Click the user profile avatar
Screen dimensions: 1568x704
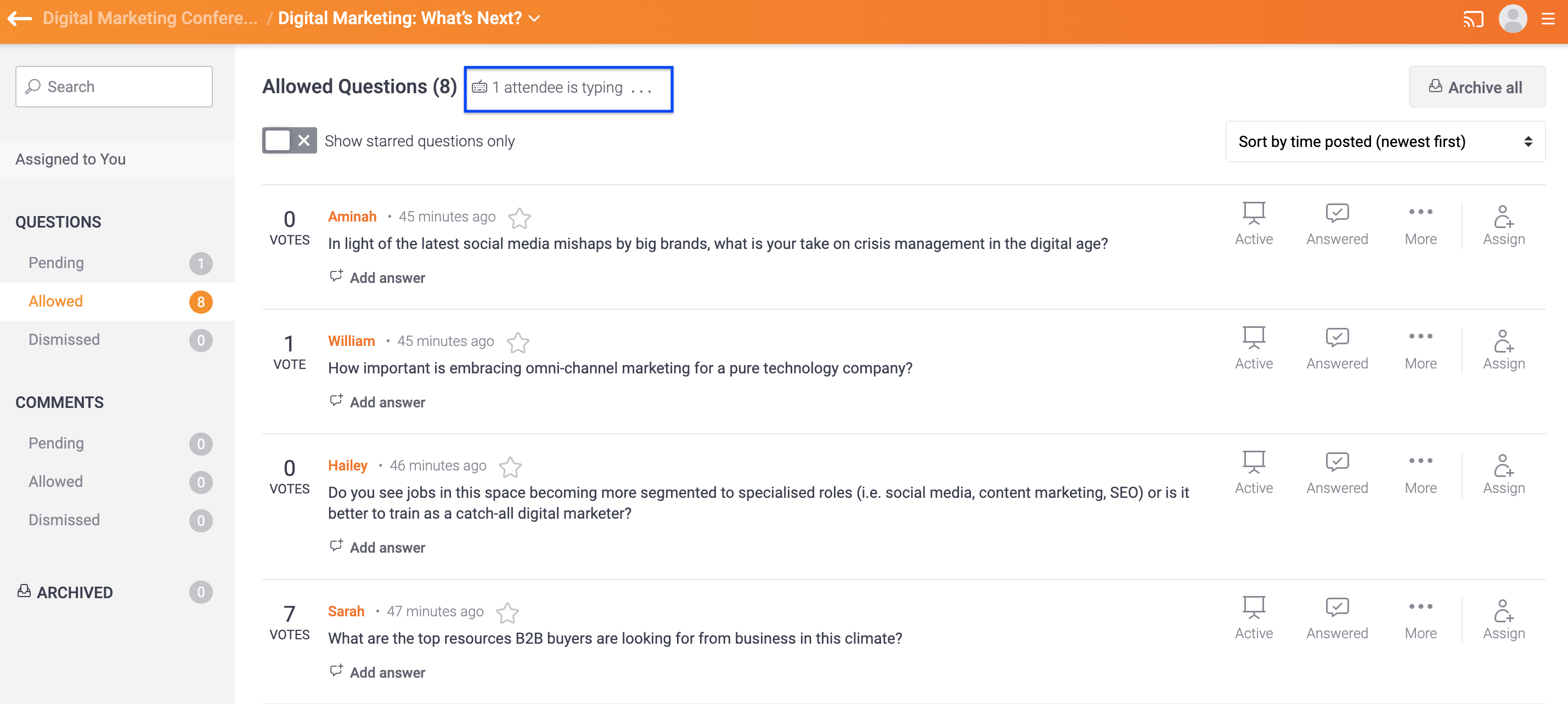1512,19
